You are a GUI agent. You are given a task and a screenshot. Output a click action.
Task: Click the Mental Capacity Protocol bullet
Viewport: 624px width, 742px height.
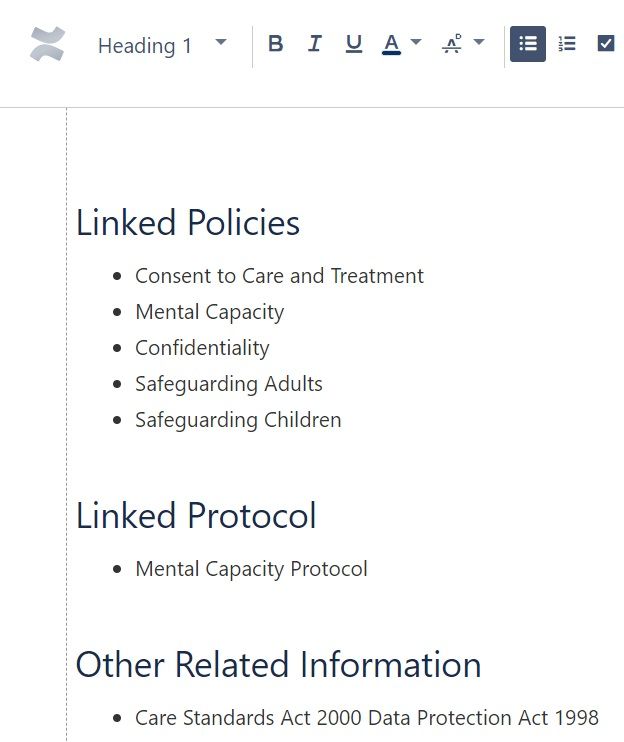251,569
